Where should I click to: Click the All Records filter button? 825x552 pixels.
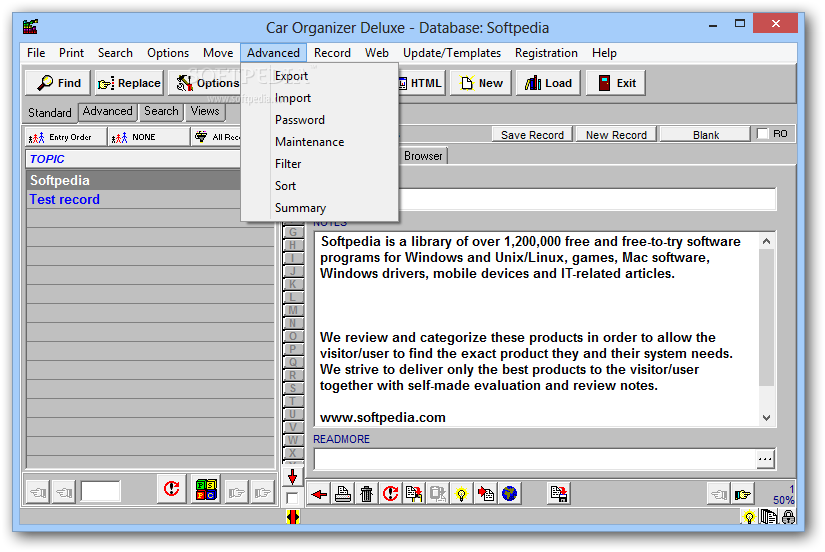click(216, 137)
